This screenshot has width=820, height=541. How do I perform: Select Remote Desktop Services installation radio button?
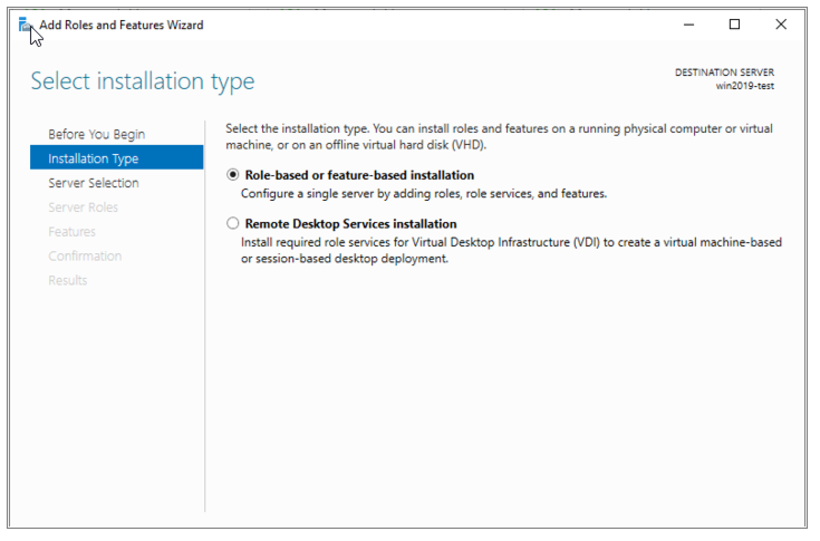(x=233, y=223)
